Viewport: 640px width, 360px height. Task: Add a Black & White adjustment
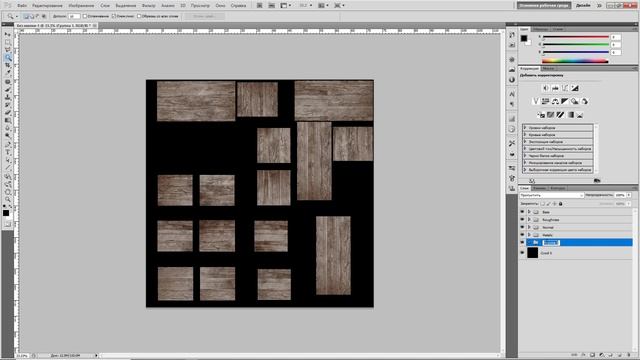(565, 101)
